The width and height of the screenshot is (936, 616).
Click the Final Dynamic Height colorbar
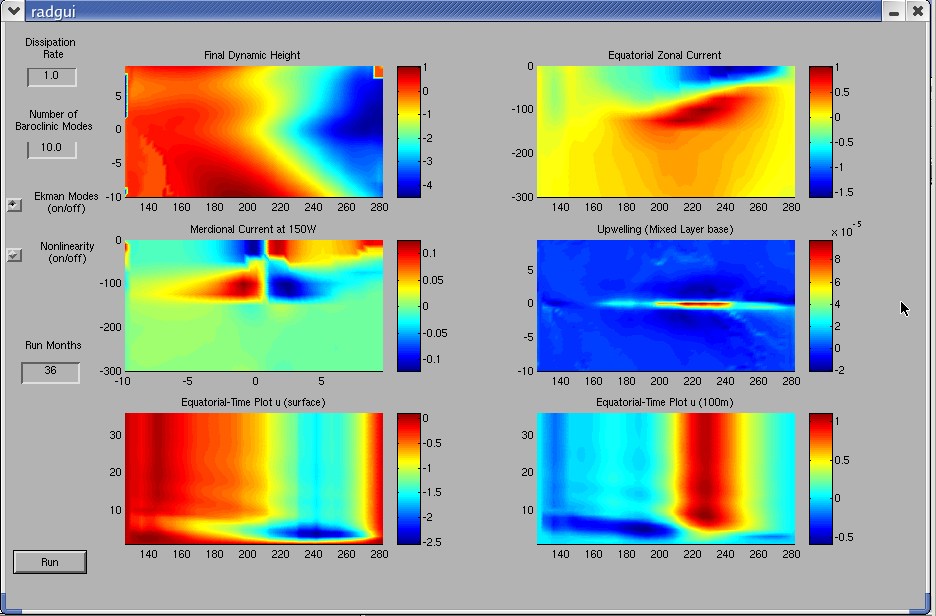tap(409, 131)
